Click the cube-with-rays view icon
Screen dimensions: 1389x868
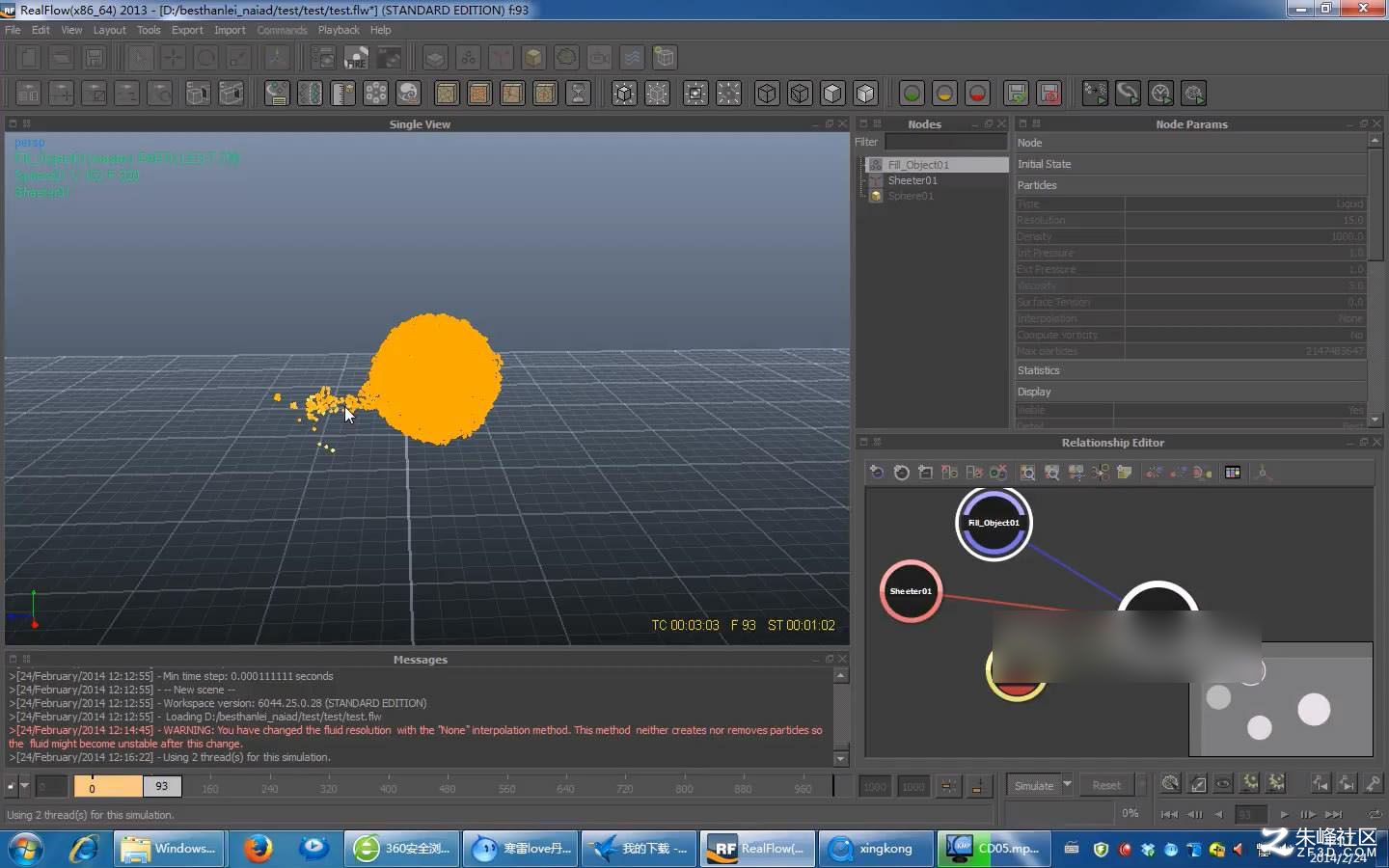pyautogui.click(x=624, y=94)
